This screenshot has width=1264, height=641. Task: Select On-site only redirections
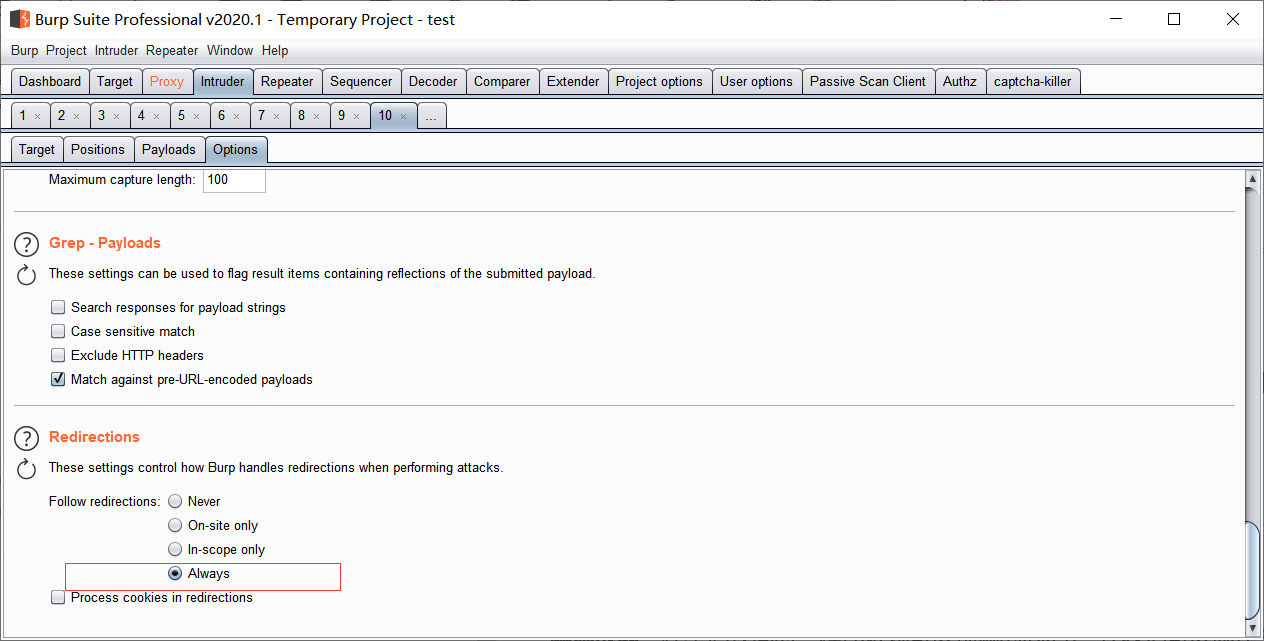[175, 526]
